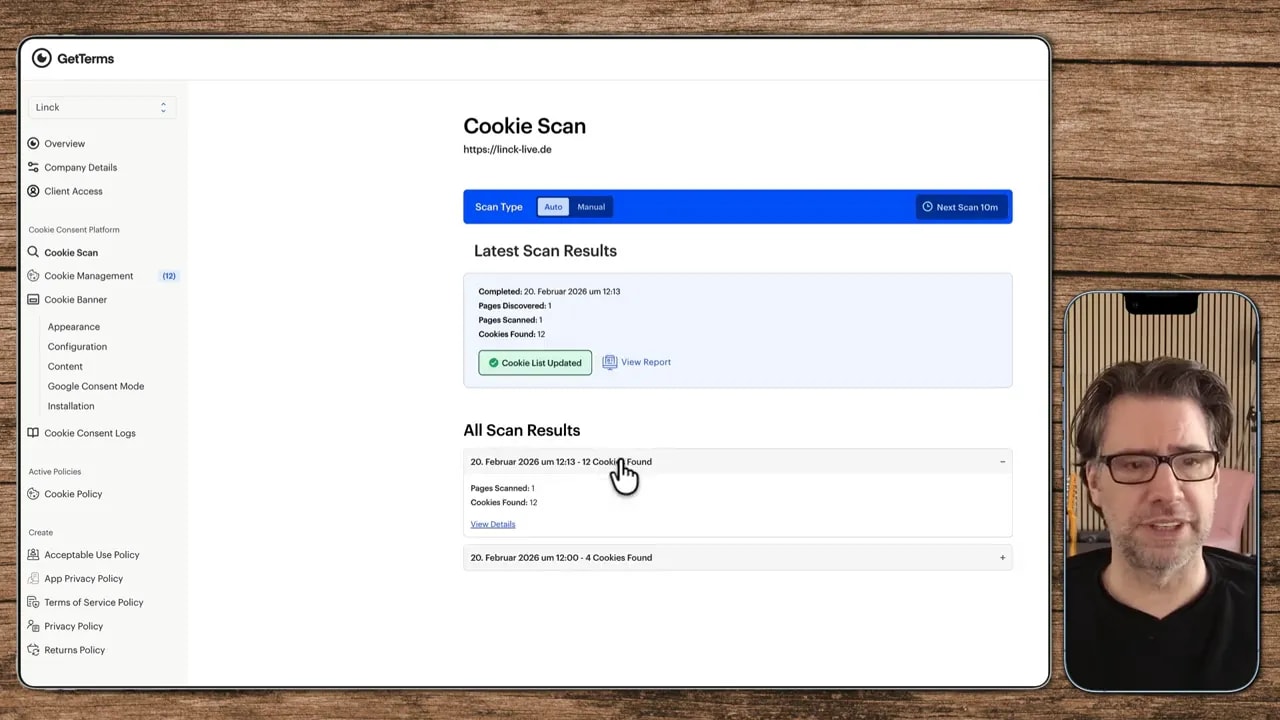
Task: Click the Company Details sidebar icon
Action: 33,167
